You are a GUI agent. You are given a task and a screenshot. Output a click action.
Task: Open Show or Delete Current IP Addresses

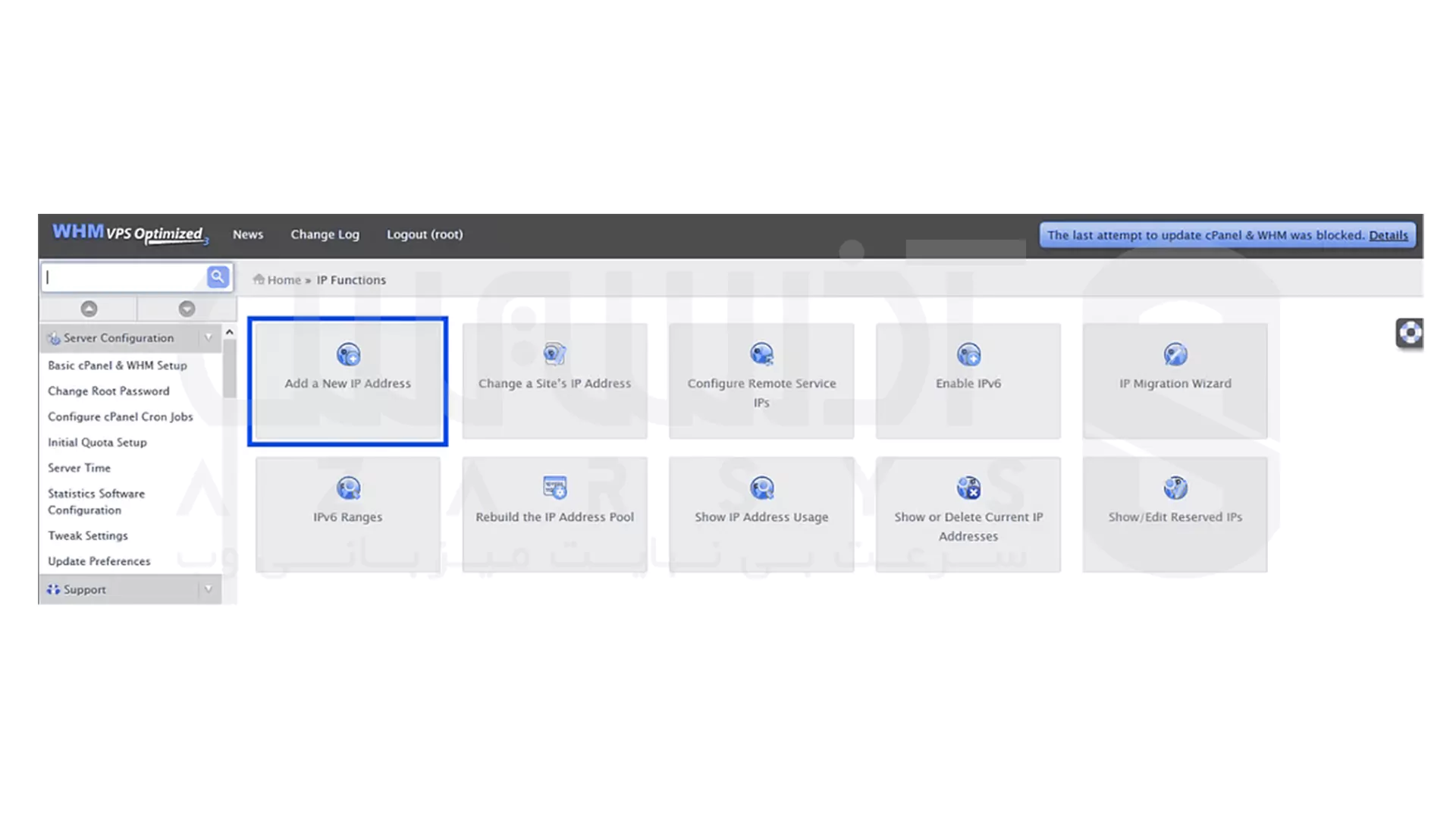pyautogui.click(x=968, y=488)
